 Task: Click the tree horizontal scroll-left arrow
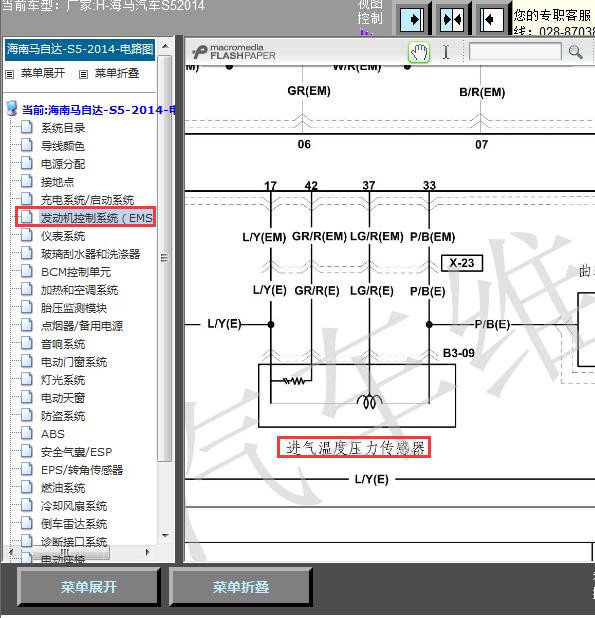[x=11, y=552]
